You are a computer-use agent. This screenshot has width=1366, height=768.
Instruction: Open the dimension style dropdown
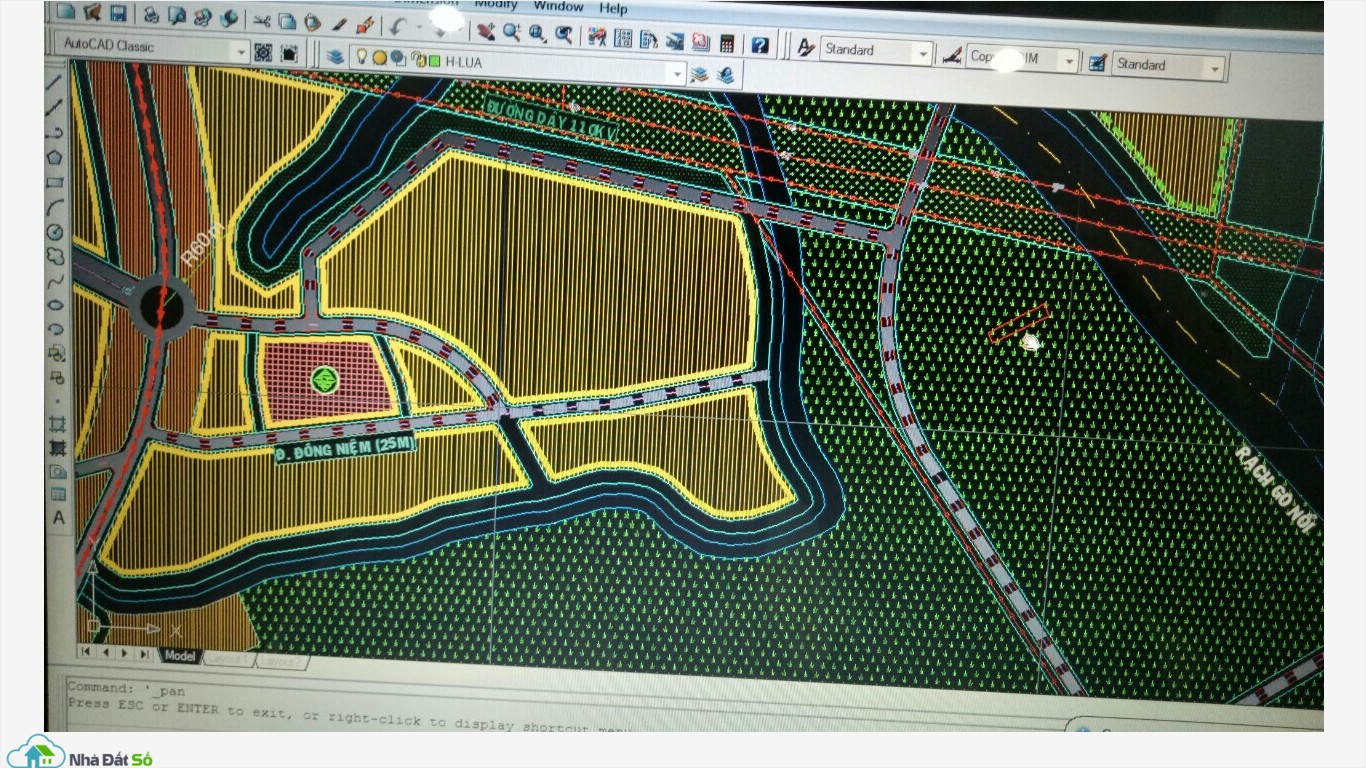click(x=1068, y=61)
